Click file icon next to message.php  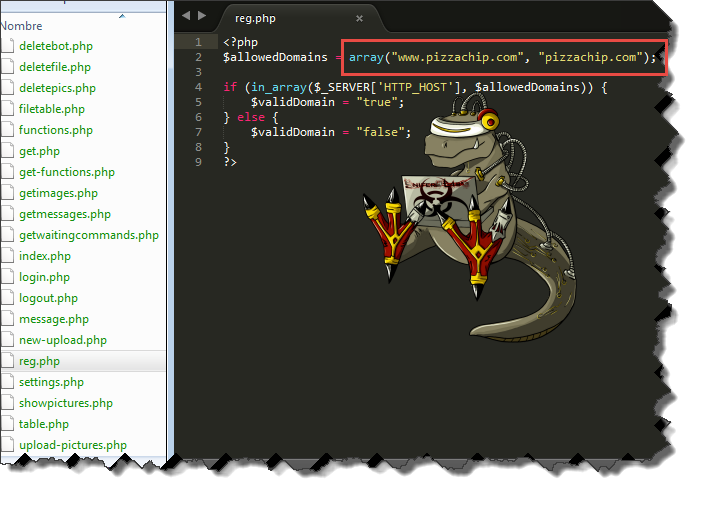[7, 319]
